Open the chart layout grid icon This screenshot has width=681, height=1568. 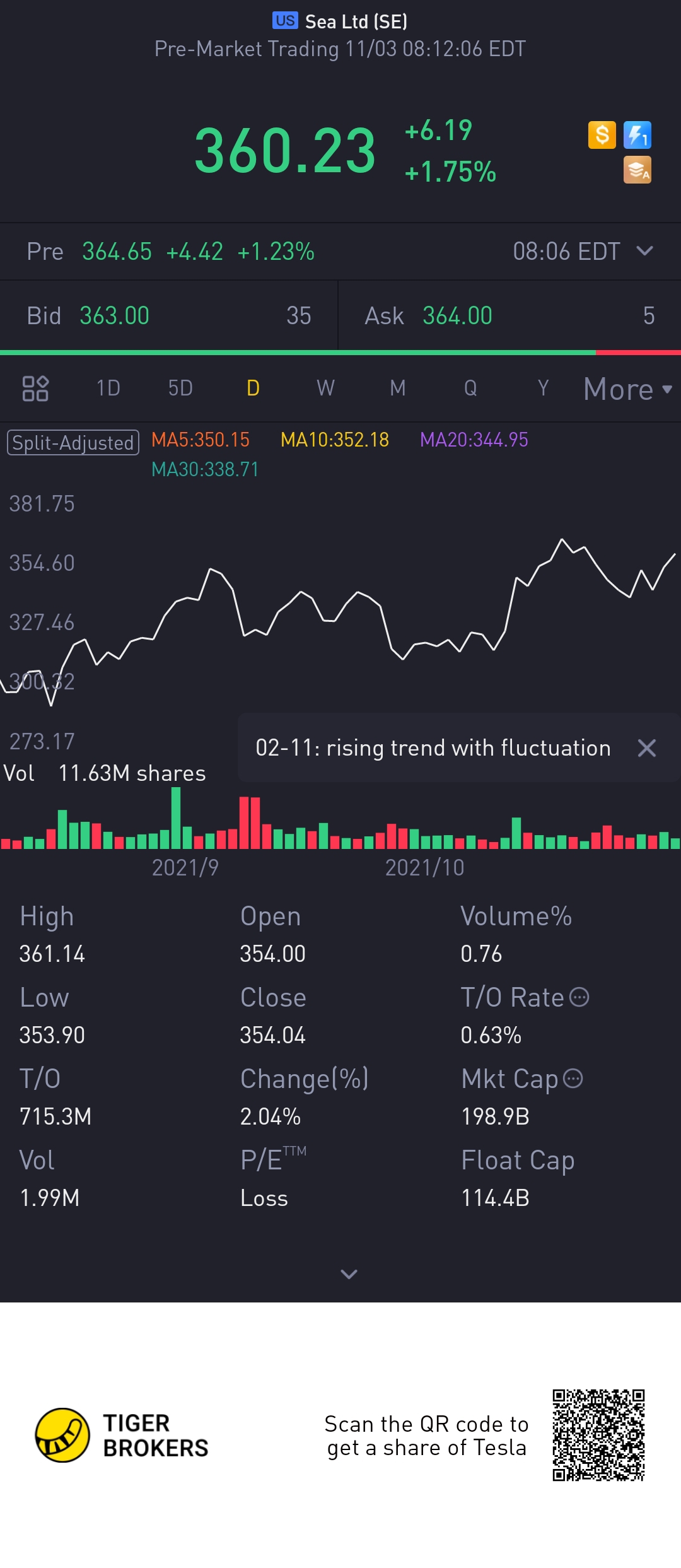coord(35,388)
